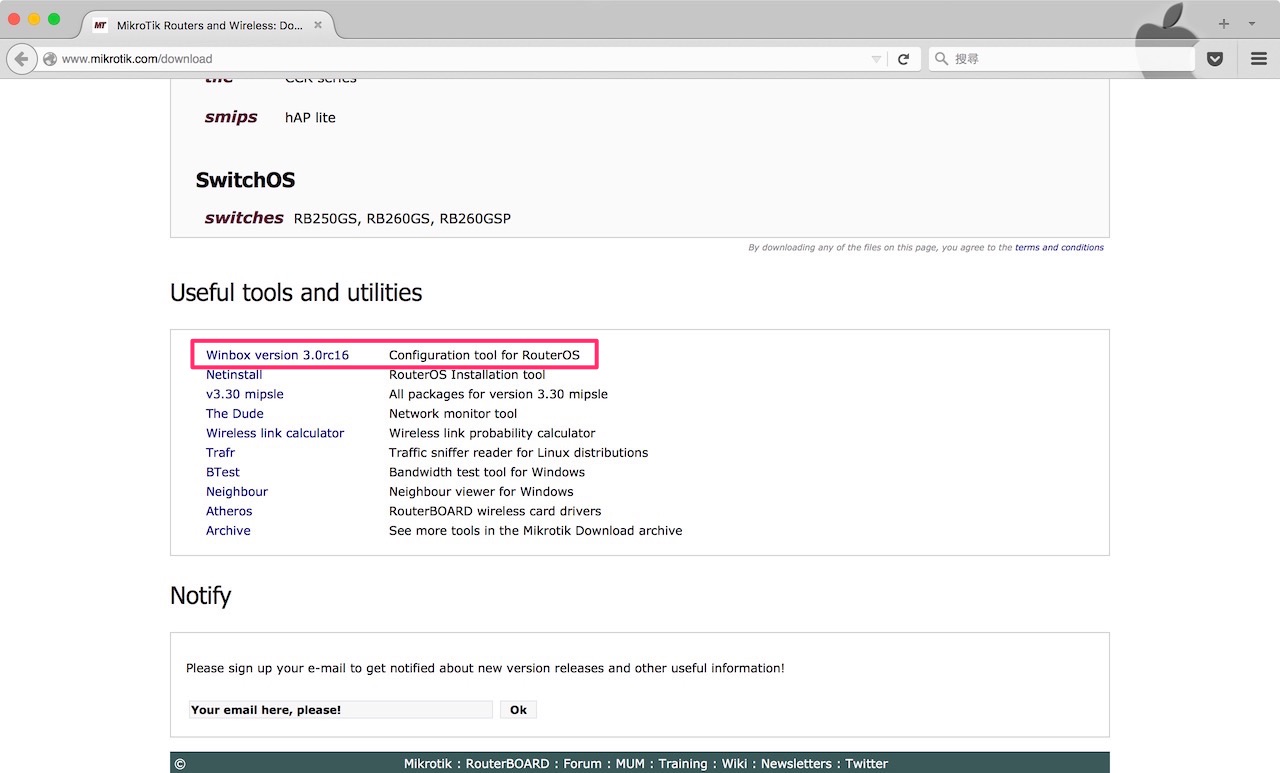1280x773 pixels.
Task: Open the Twitter footer link
Action: [x=866, y=764]
